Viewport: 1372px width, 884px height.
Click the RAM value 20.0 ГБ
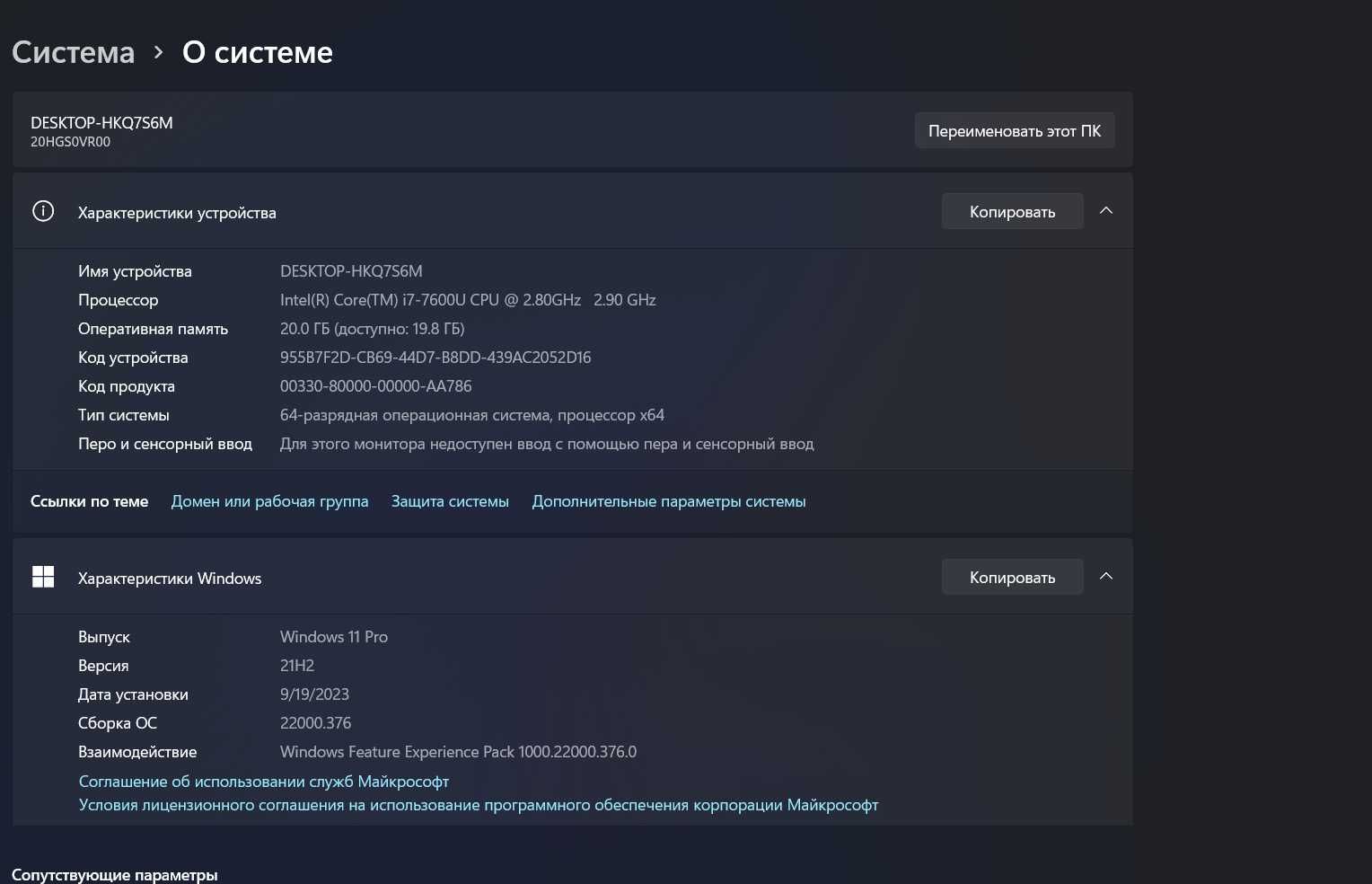pos(373,329)
